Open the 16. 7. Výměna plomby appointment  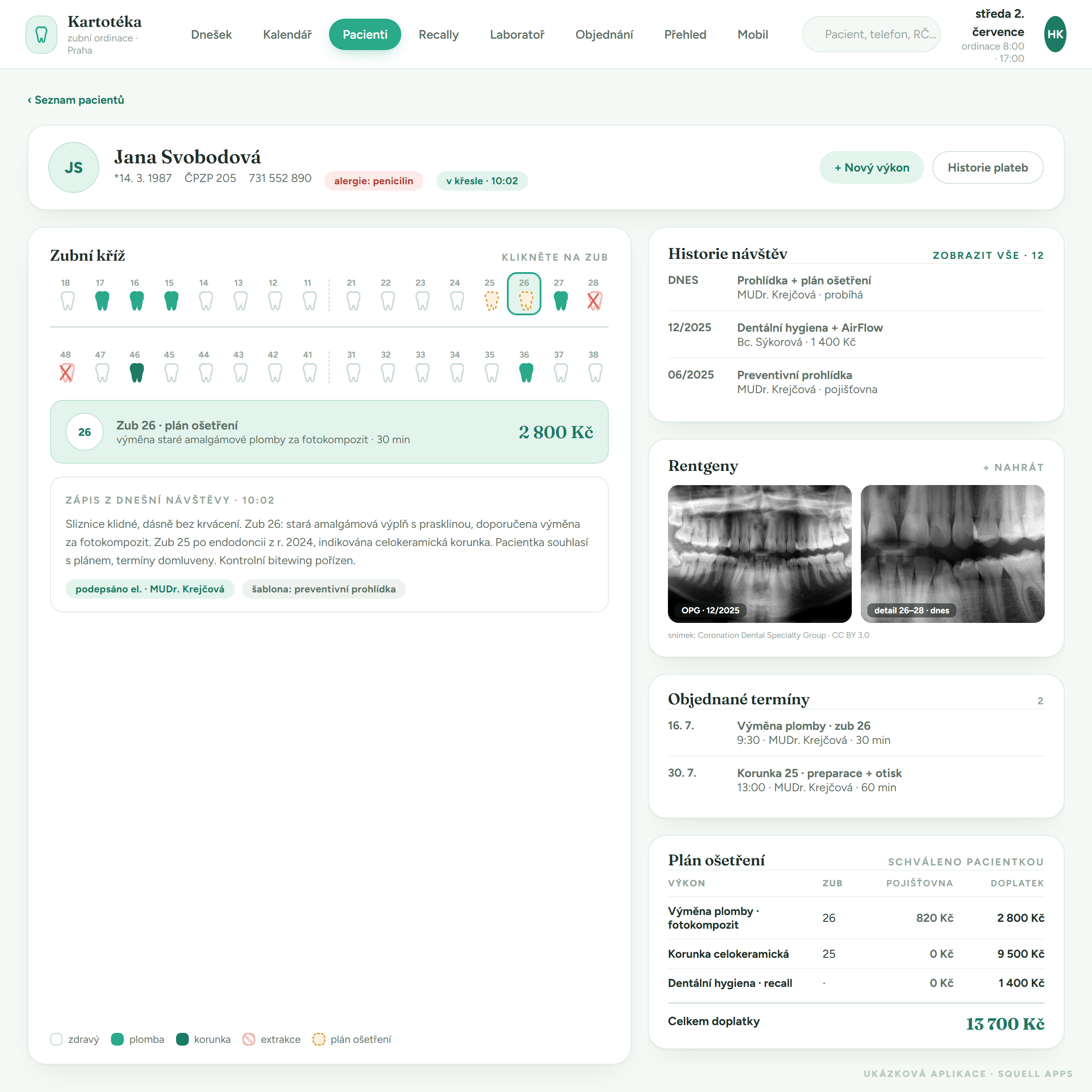[x=856, y=733]
